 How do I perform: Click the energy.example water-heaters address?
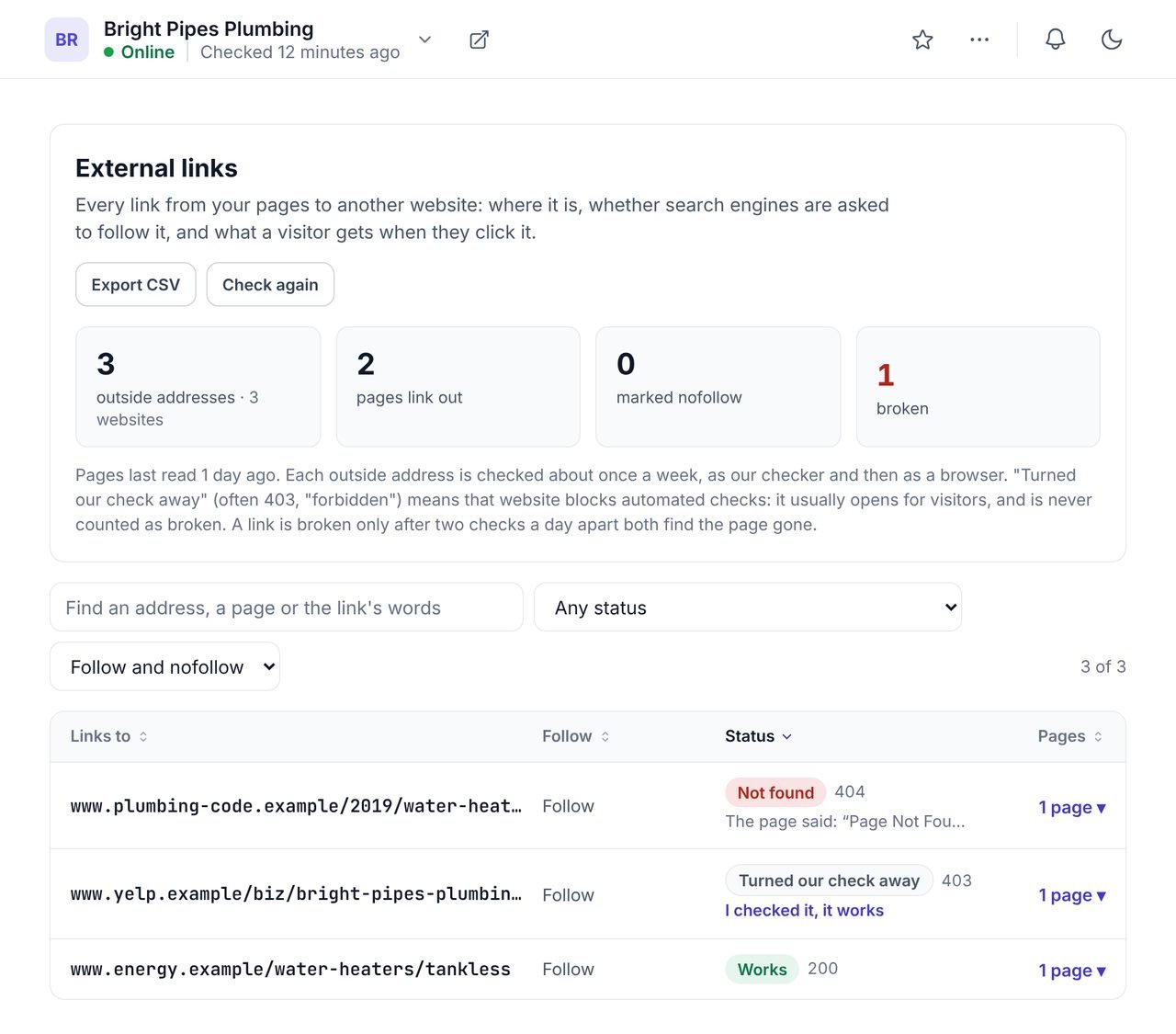(290, 970)
